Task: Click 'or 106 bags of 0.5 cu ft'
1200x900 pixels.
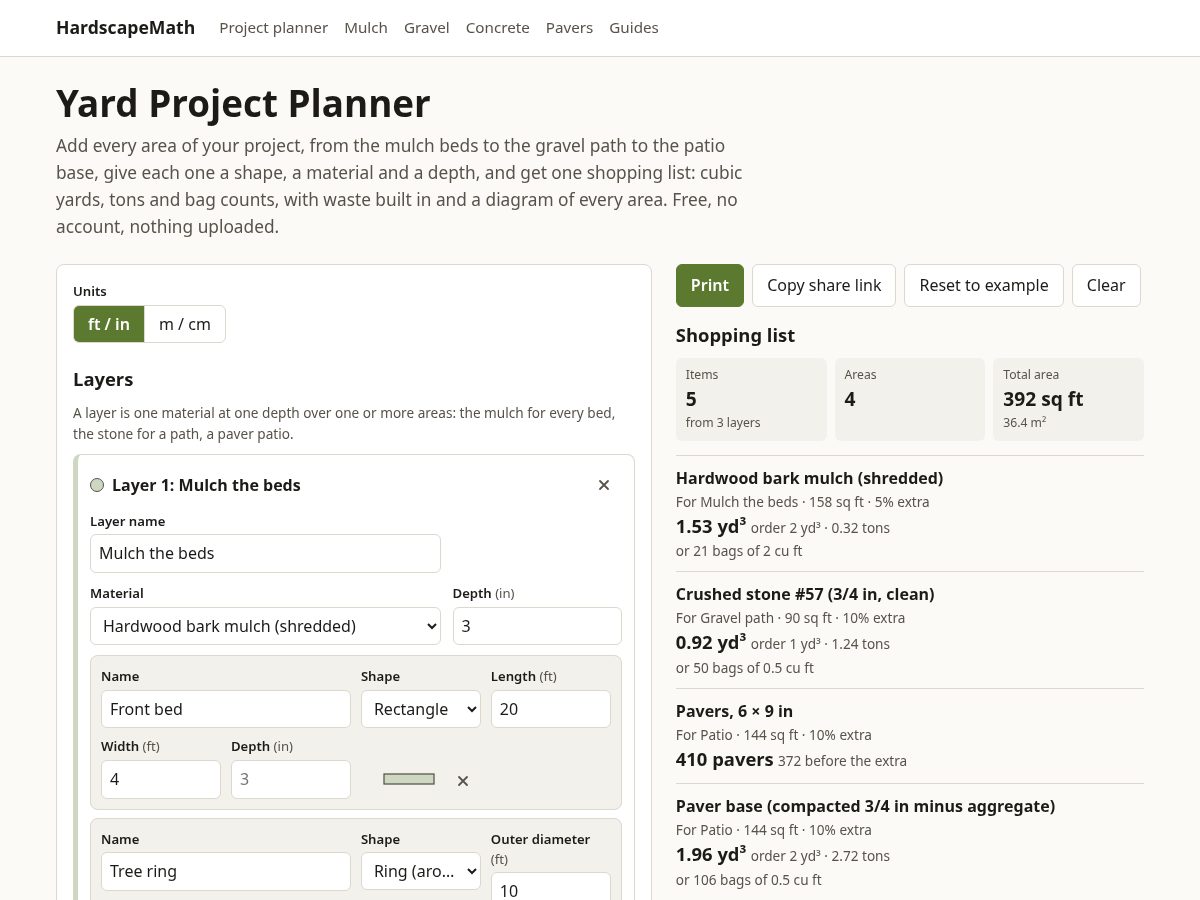Action: point(749,880)
